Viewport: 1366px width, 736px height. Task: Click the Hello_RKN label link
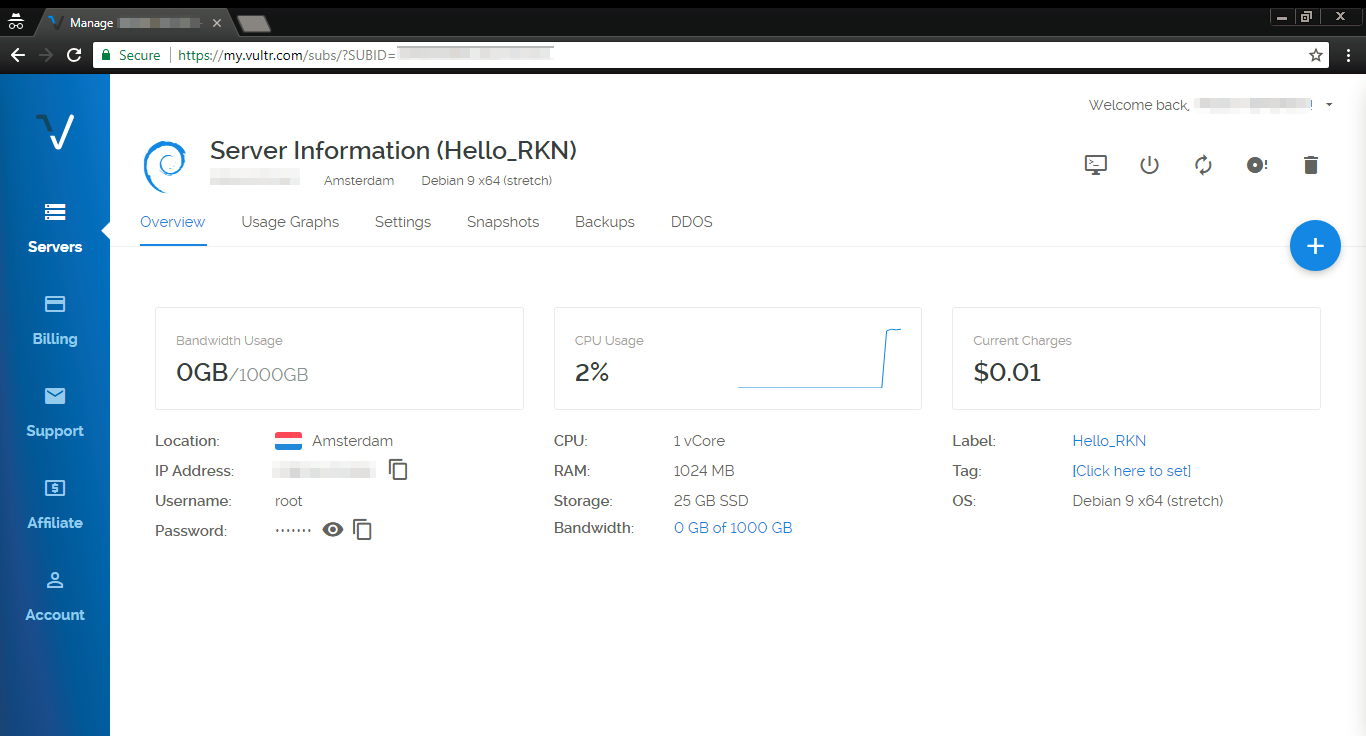coord(1109,441)
